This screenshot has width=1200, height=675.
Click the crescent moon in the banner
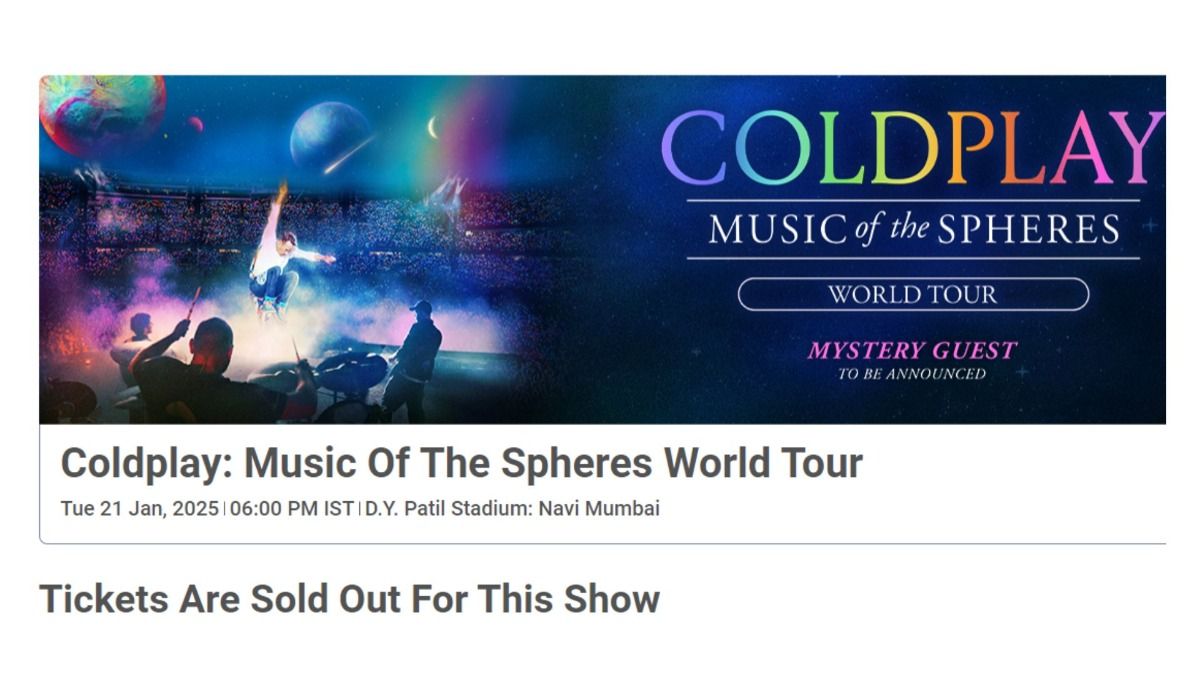[433, 127]
